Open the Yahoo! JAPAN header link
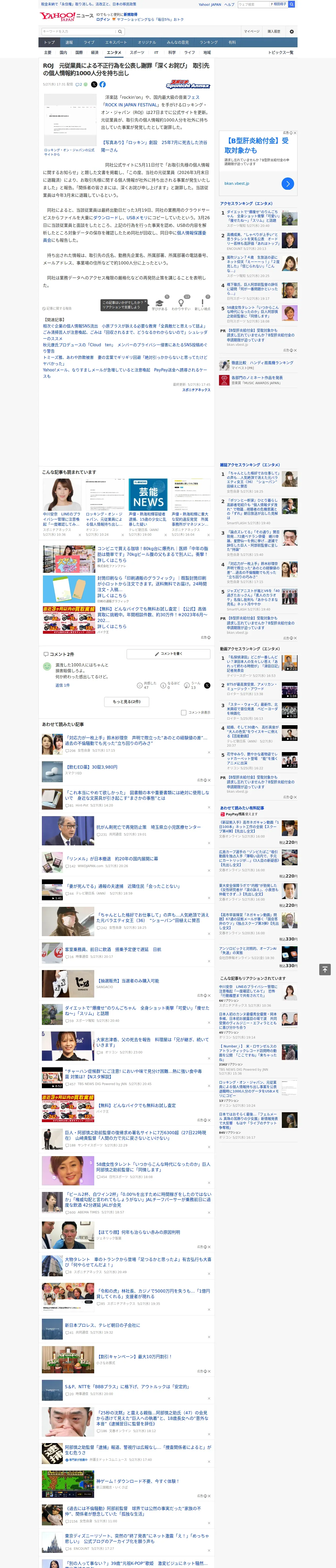The image size is (336, 1568). point(210,4)
